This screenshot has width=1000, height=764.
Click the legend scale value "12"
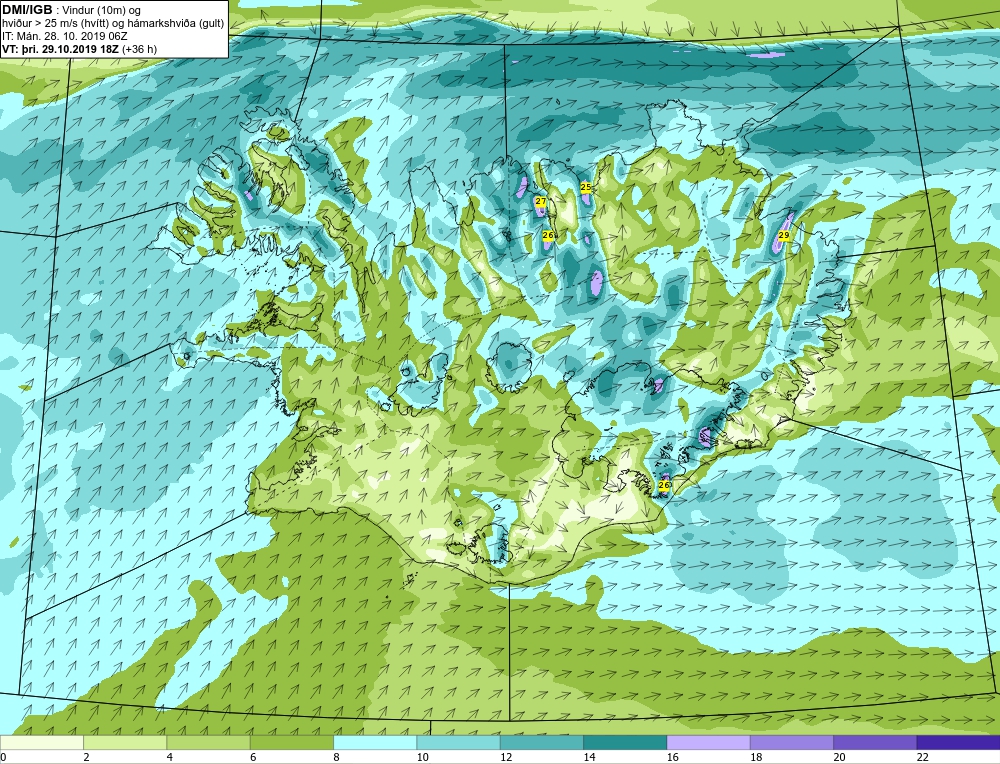click(506, 757)
